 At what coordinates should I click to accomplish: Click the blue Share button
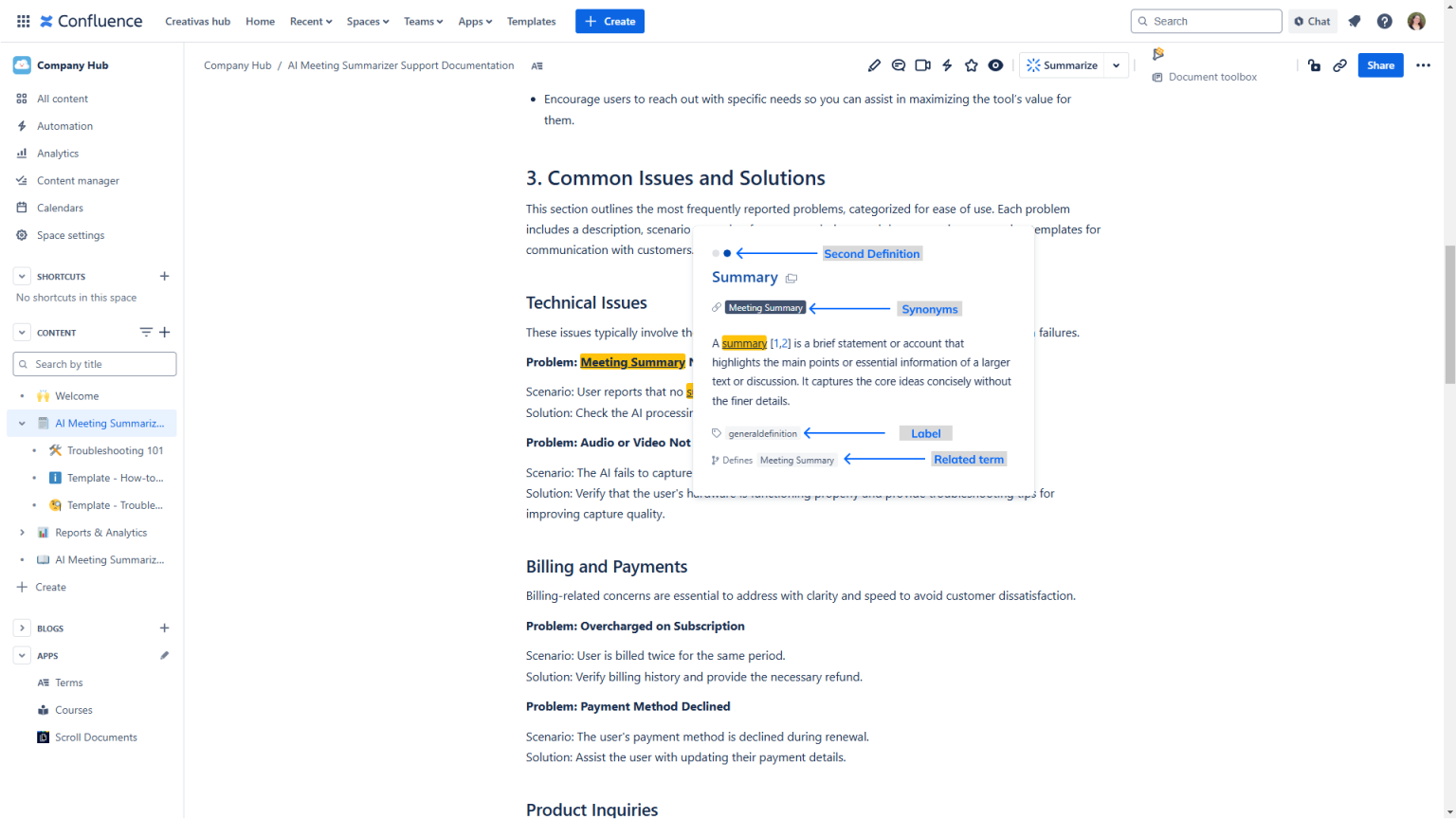tap(1380, 64)
